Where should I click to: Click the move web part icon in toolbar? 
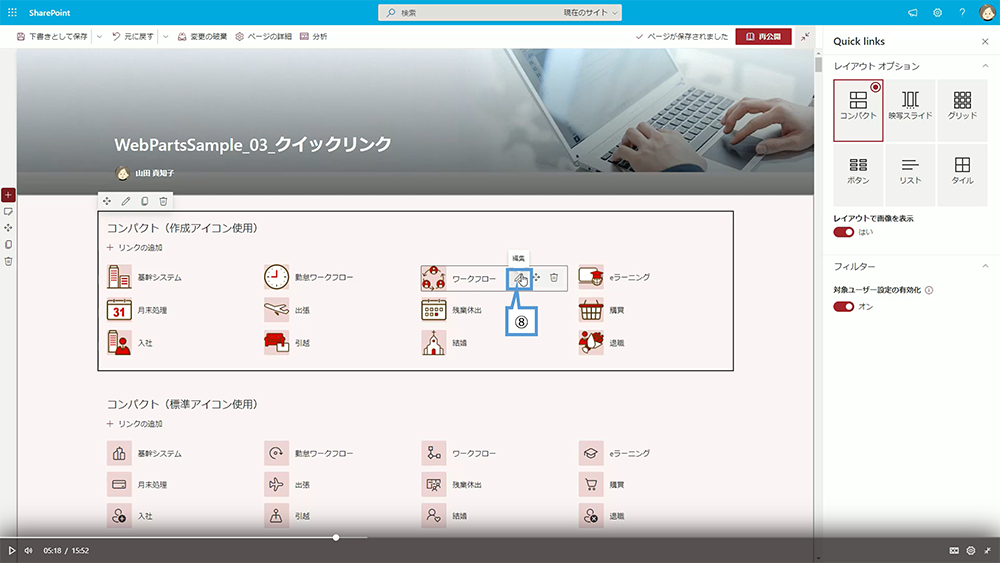click(x=107, y=201)
